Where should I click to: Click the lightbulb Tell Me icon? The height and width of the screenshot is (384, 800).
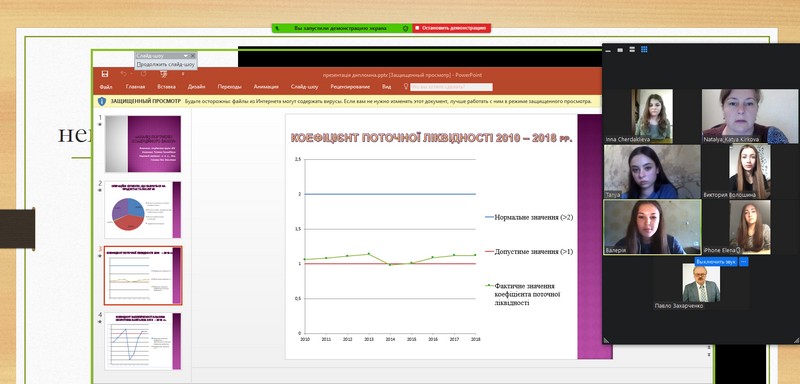tap(406, 87)
